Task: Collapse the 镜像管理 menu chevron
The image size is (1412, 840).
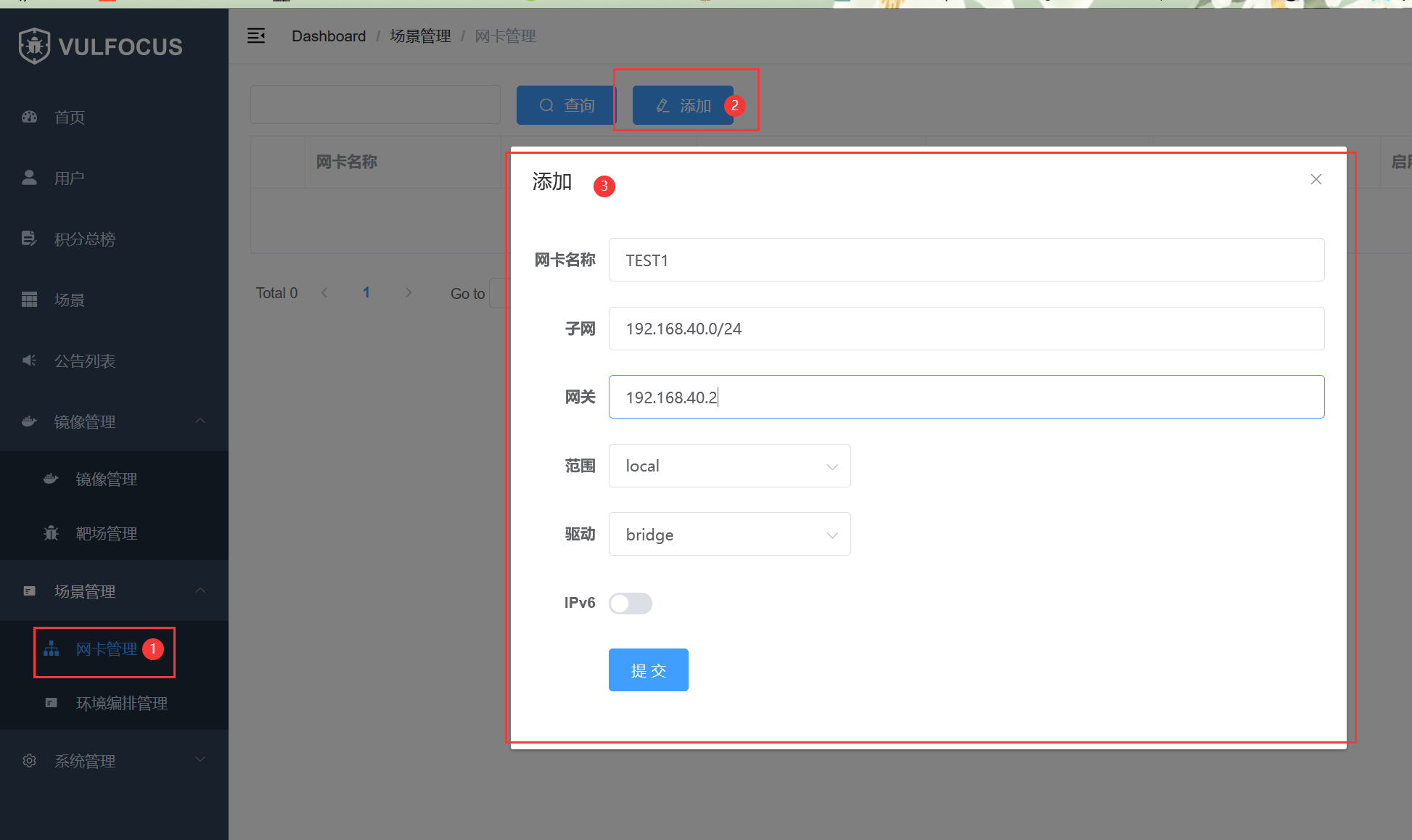Action: tap(201, 421)
